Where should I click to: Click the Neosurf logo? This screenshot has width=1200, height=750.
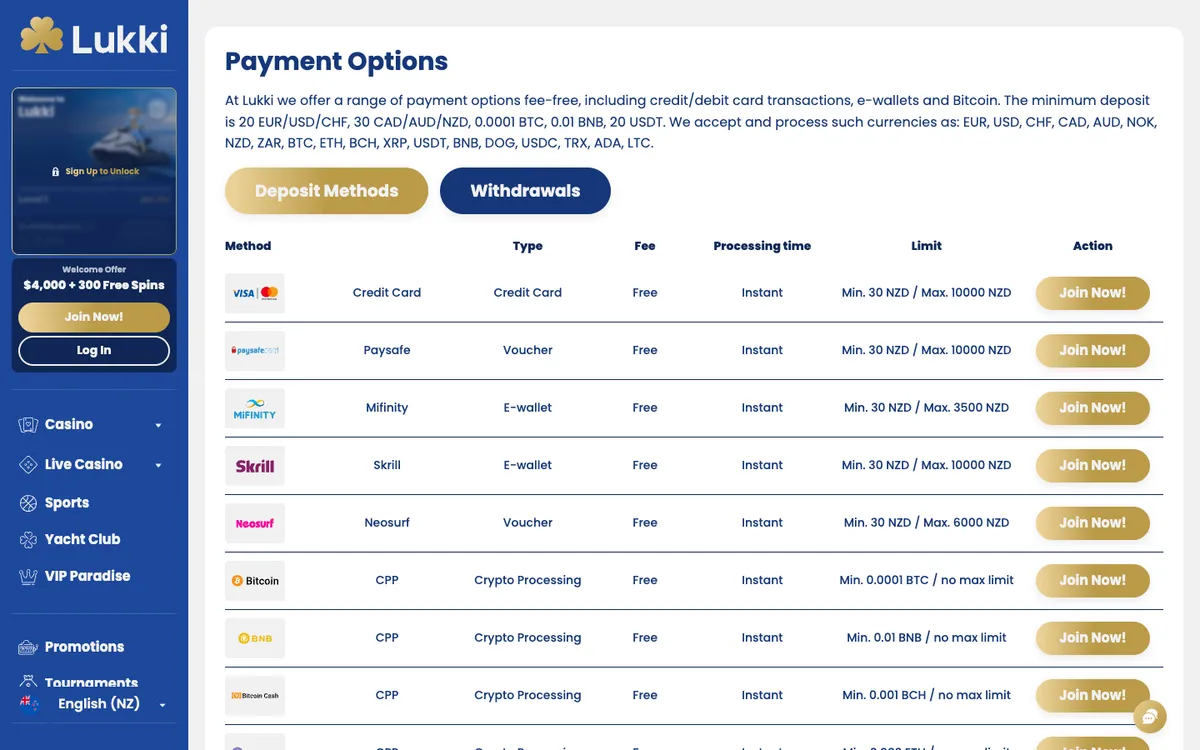pos(255,523)
